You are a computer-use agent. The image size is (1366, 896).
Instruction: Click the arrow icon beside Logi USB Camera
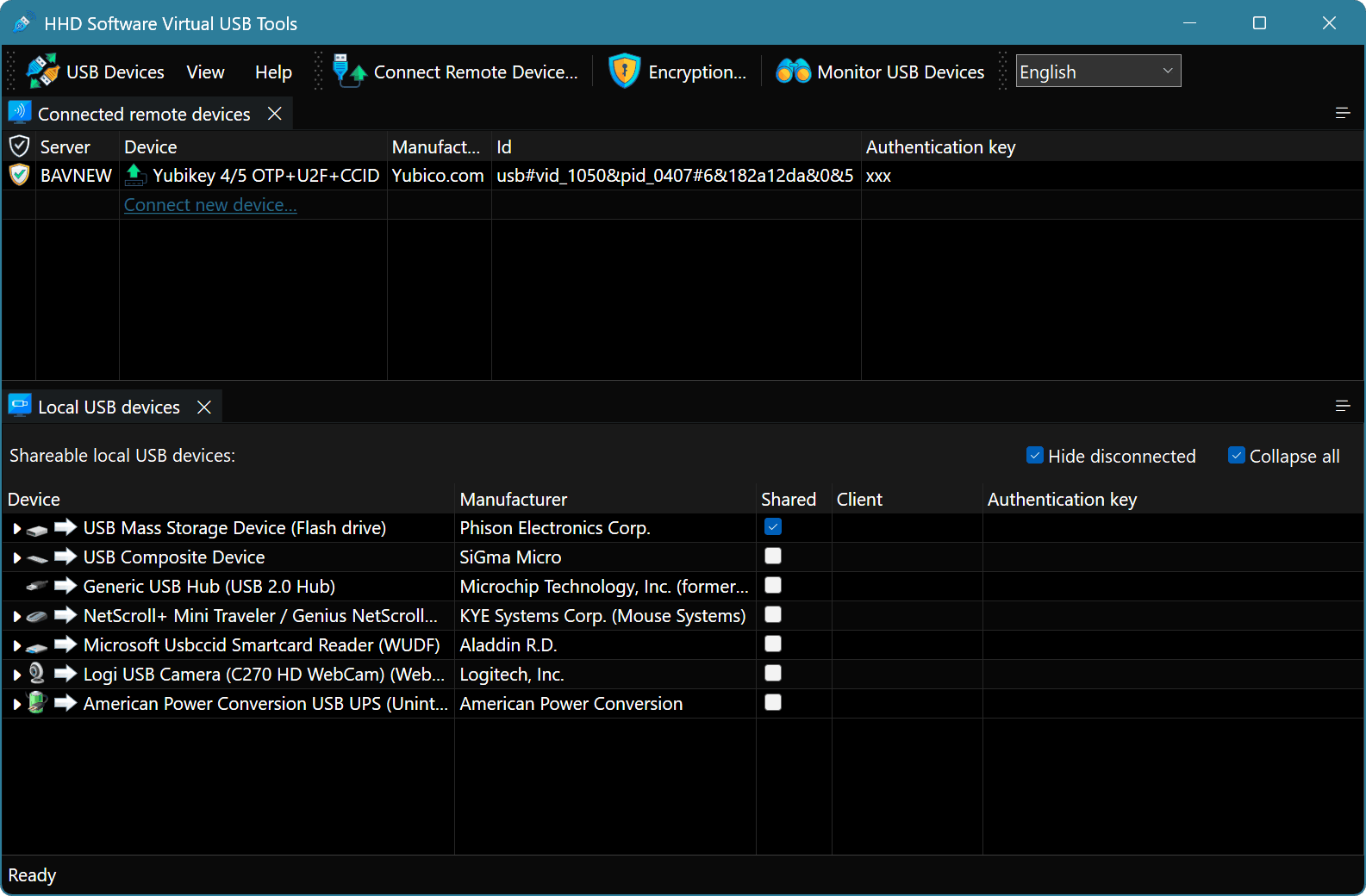pyautogui.click(x=65, y=674)
